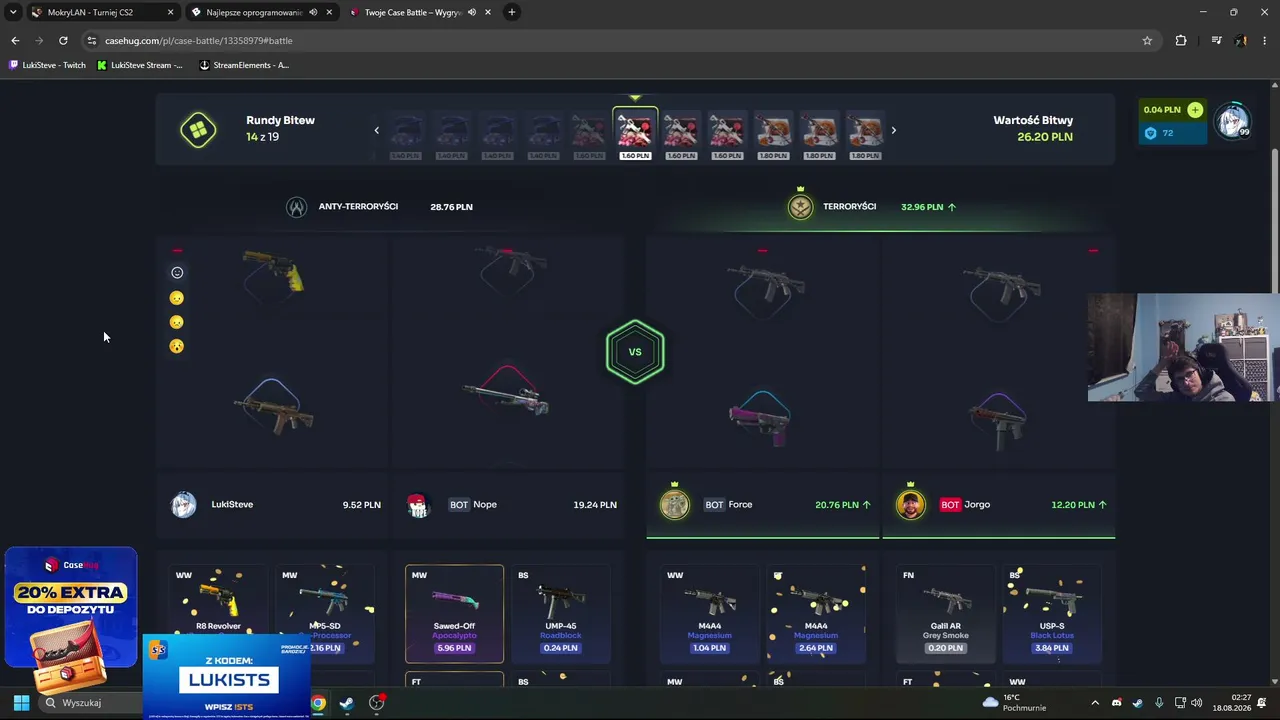Open Steam from the taskbar
This screenshot has width=1280, height=720.
[x=346, y=703]
